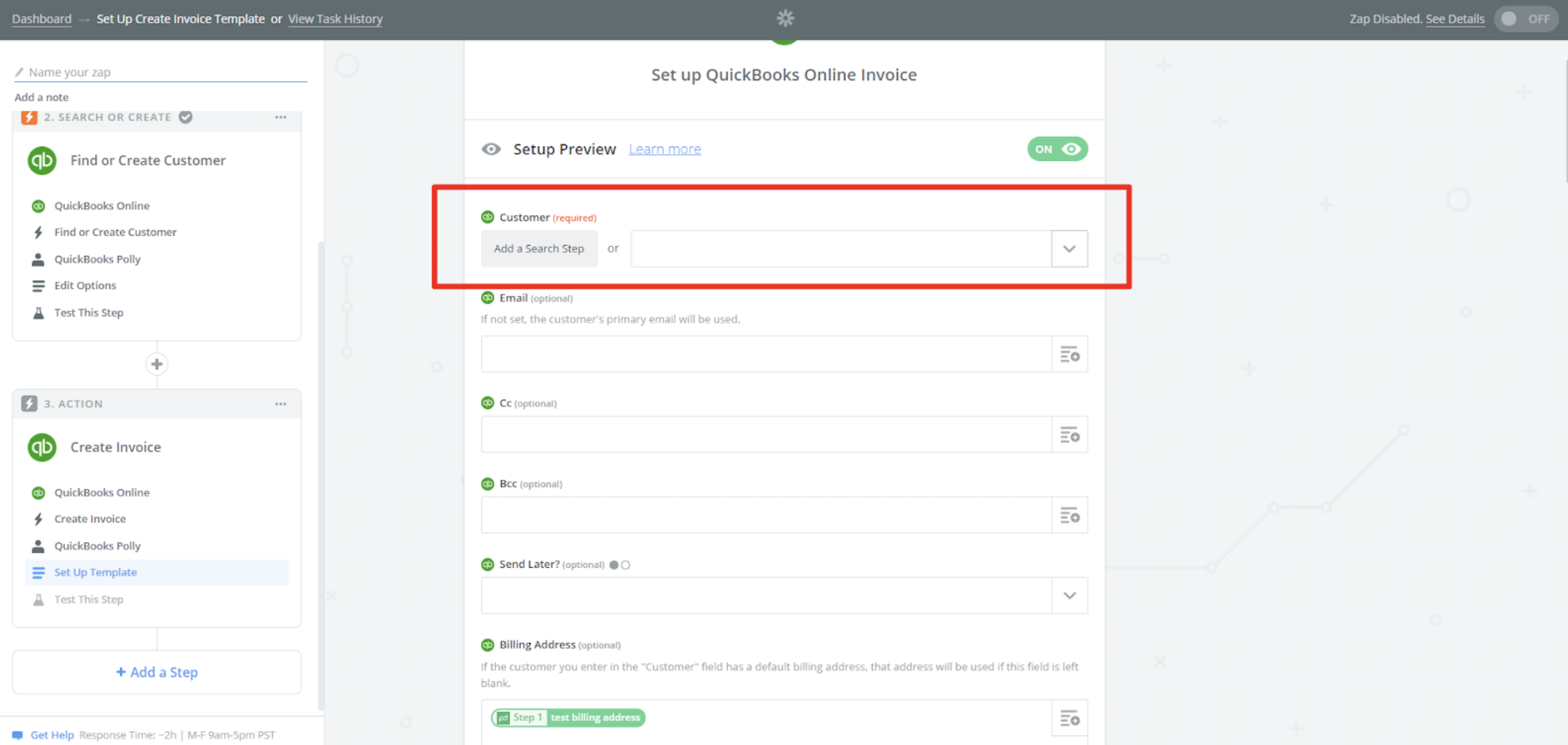The height and width of the screenshot is (745, 1568).
Task: Click the insert-field icon on Bcc input
Action: [x=1069, y=516]
